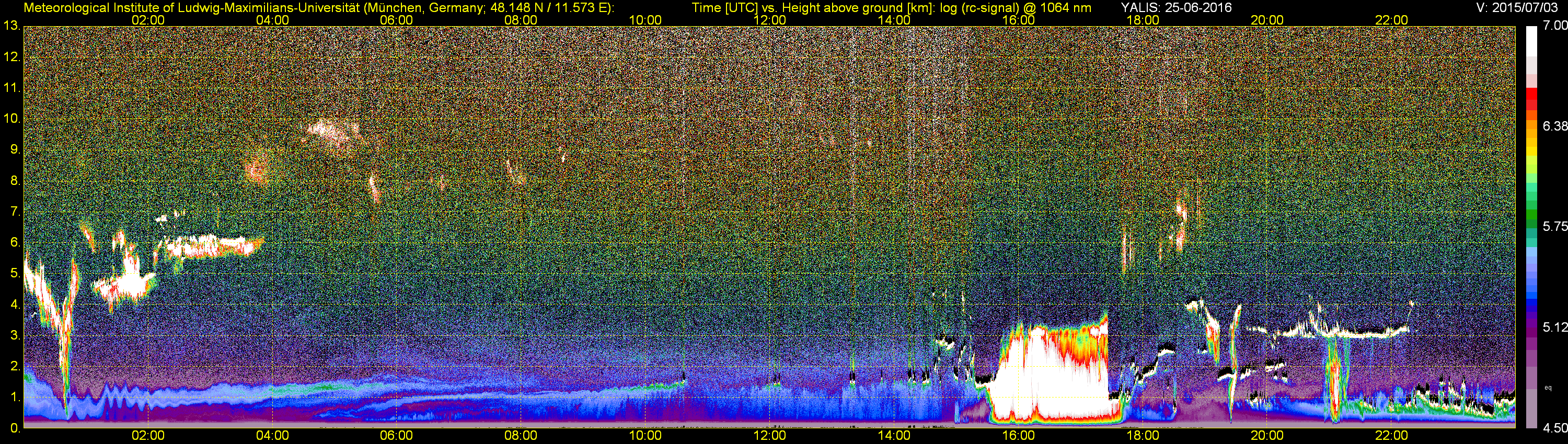Click the 12 km label on the height axis
The image size is (1568, 444).
[11, 56]
